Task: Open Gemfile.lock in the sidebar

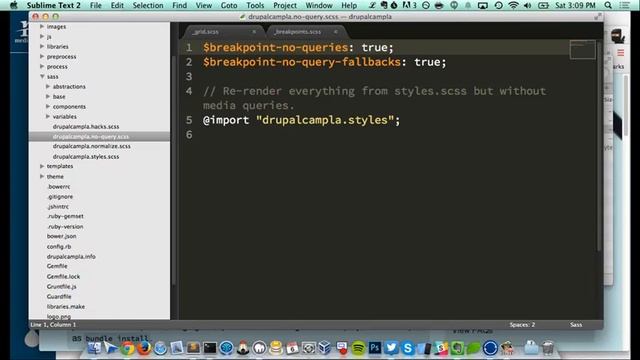Action: click(x=63, y=276)
